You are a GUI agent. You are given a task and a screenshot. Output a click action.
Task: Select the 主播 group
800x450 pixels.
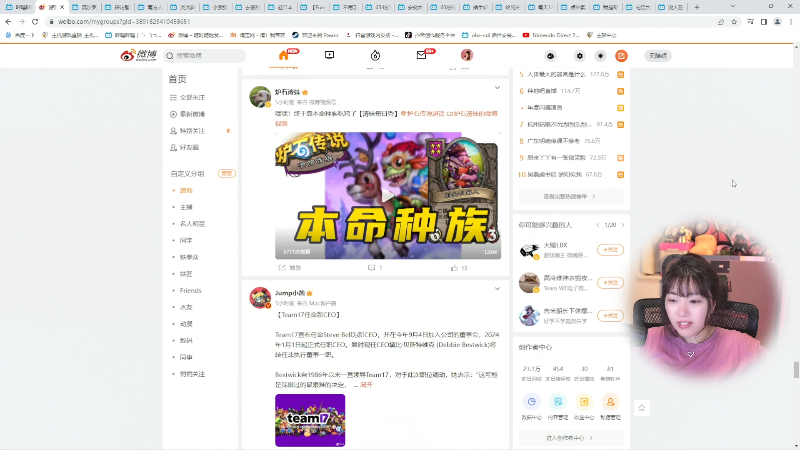point(186,207)
